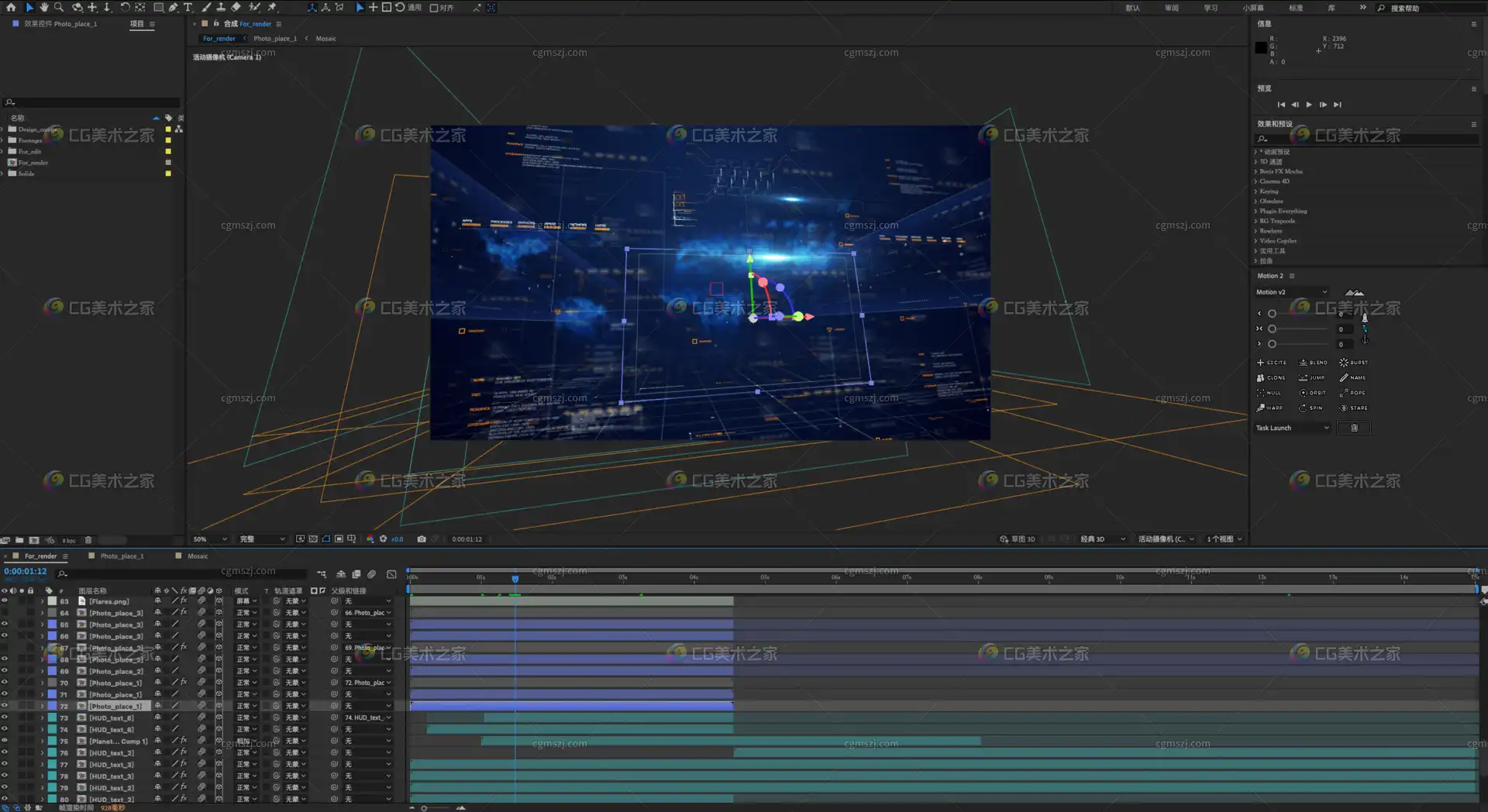Click the third Motion 2 slider handle

pos(1272,344)
